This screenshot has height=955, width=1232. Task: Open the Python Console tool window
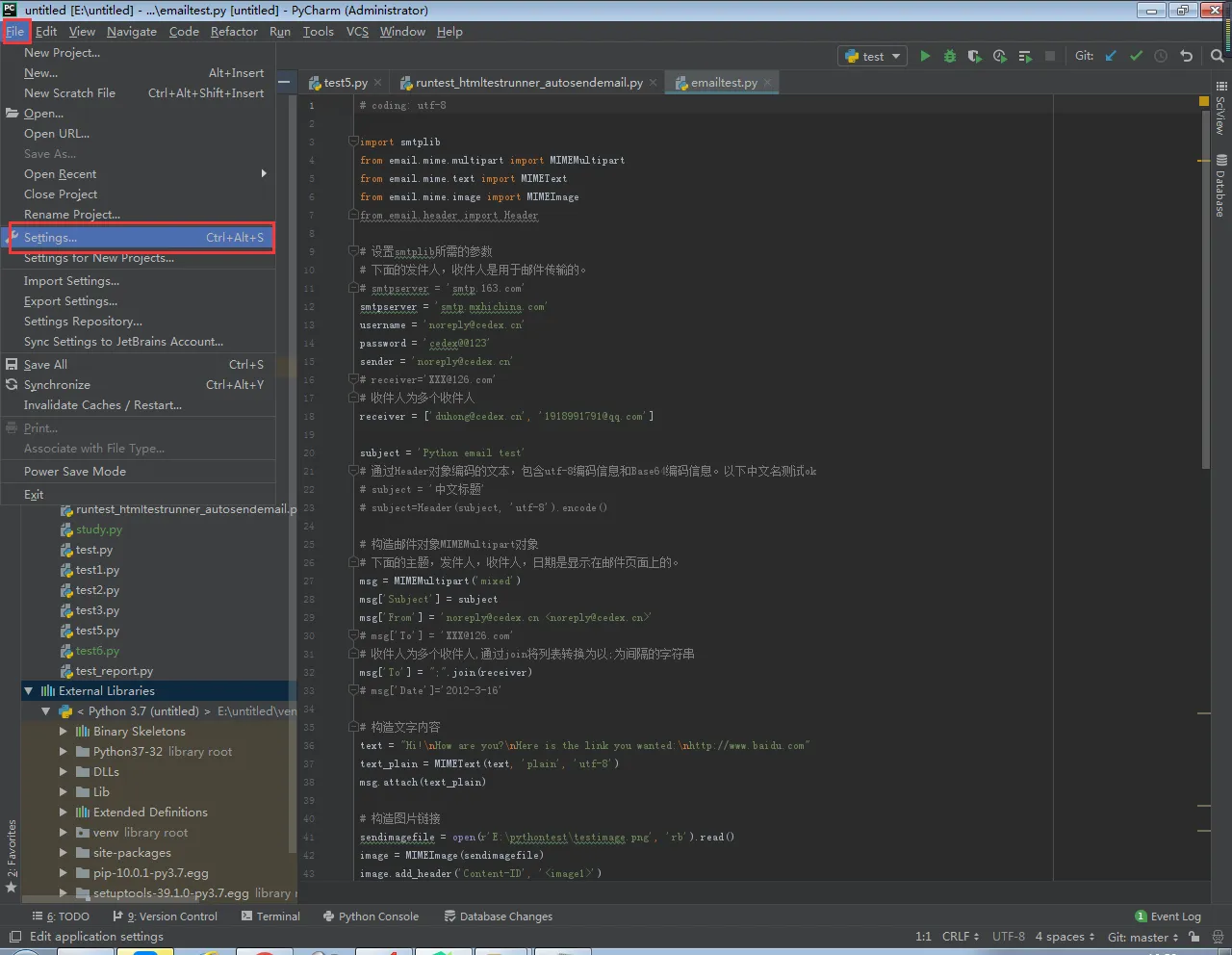click(x=371, y=916)
